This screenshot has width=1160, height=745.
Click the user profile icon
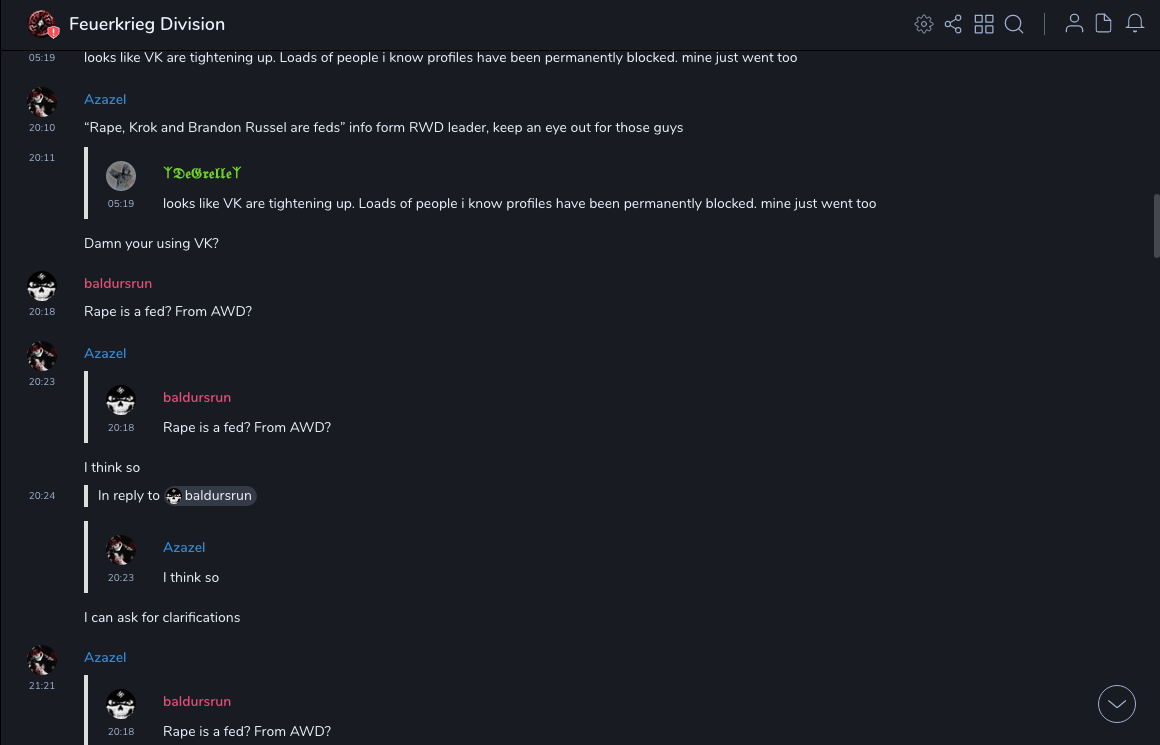pos(1074,24)
